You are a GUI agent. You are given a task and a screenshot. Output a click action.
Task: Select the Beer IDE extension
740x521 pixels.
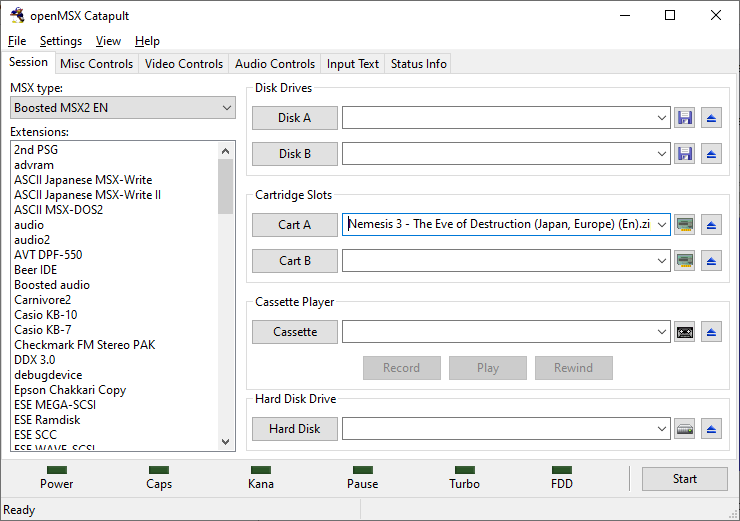[35, 270]
